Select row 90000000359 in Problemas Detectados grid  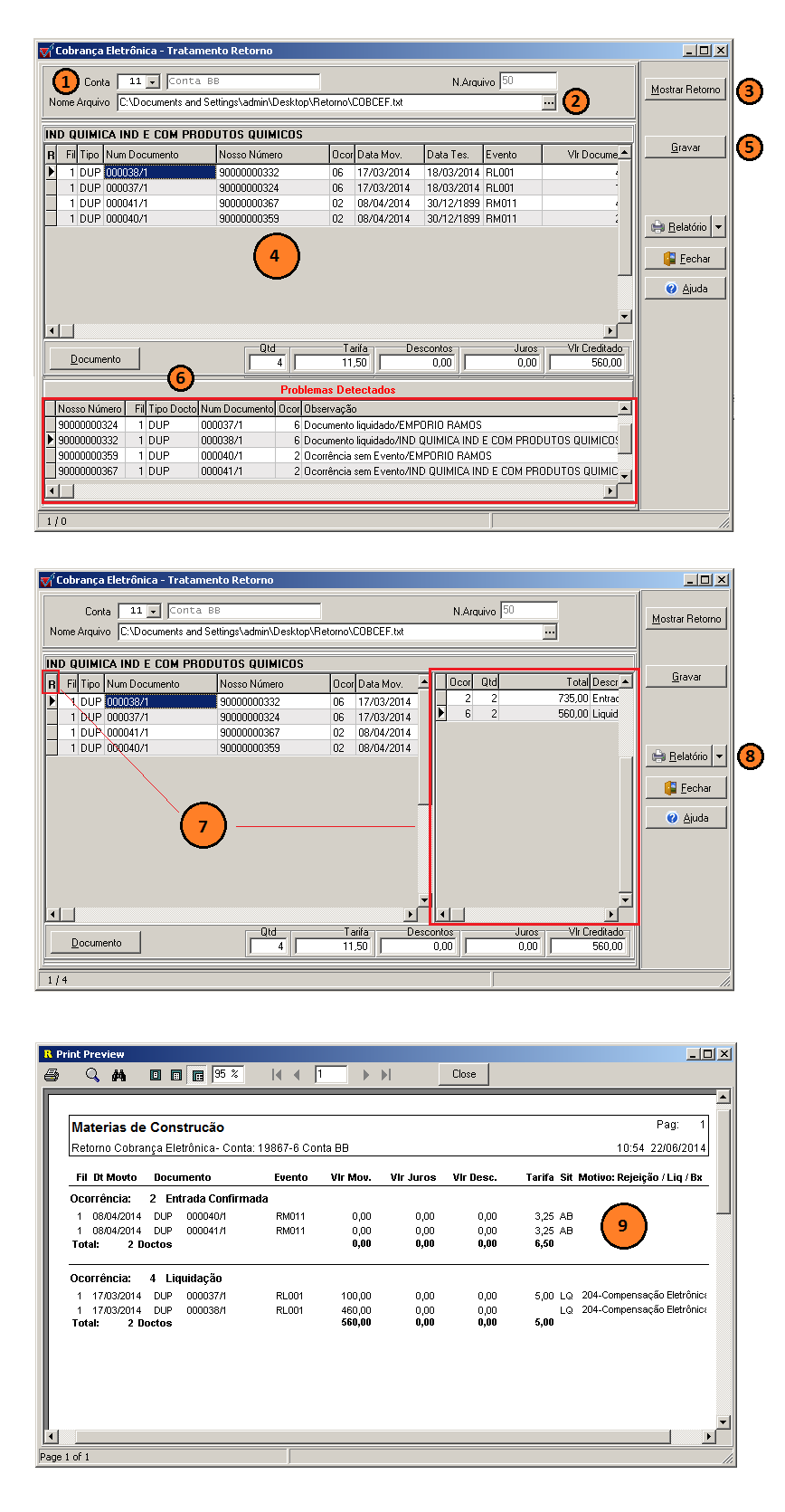[88, 456]
